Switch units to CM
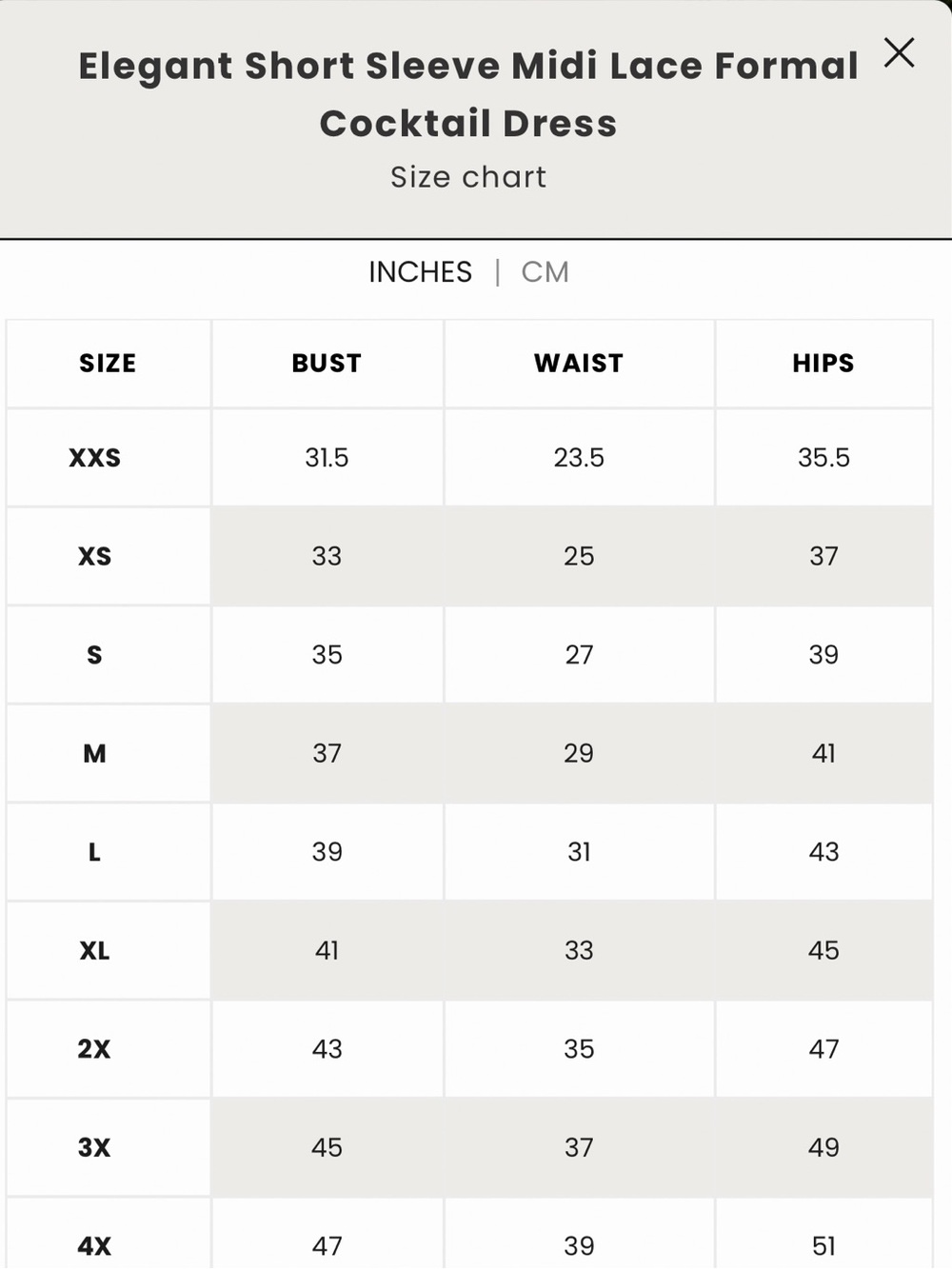Viewport: 952px width, 1269px height. point(545,272)
